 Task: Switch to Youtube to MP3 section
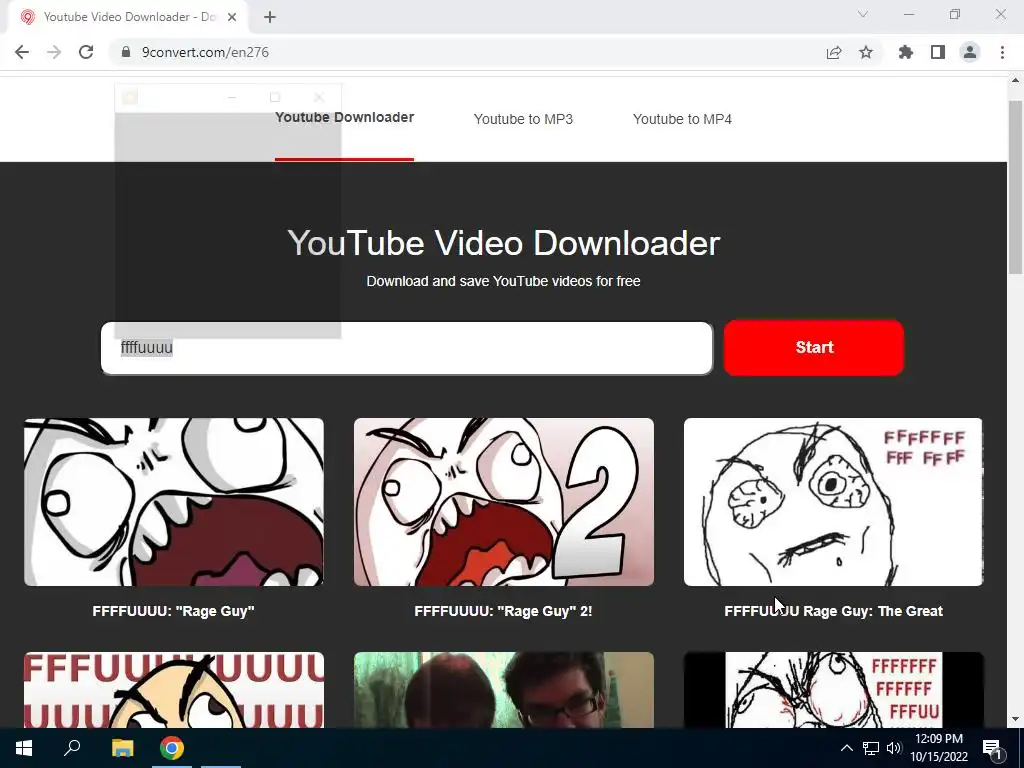point(523,119)
